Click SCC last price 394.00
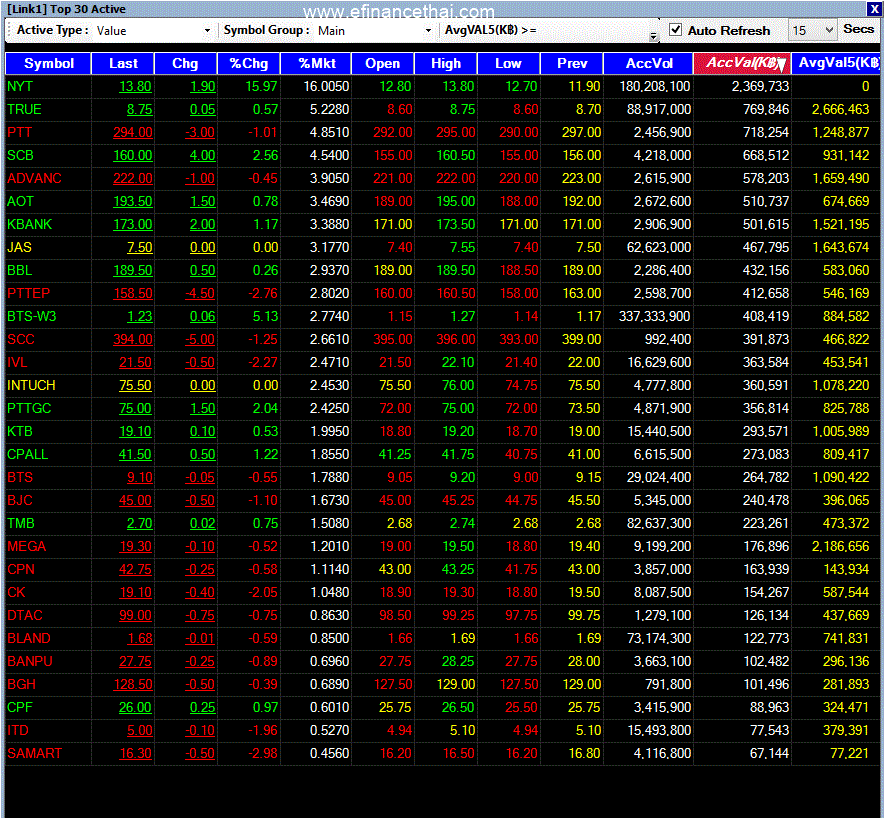The image size is (885, 818). click(x=133, y=339)
